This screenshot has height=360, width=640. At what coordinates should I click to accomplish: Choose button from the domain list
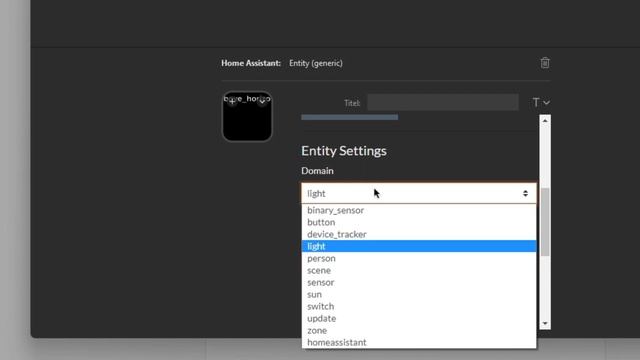419,222
